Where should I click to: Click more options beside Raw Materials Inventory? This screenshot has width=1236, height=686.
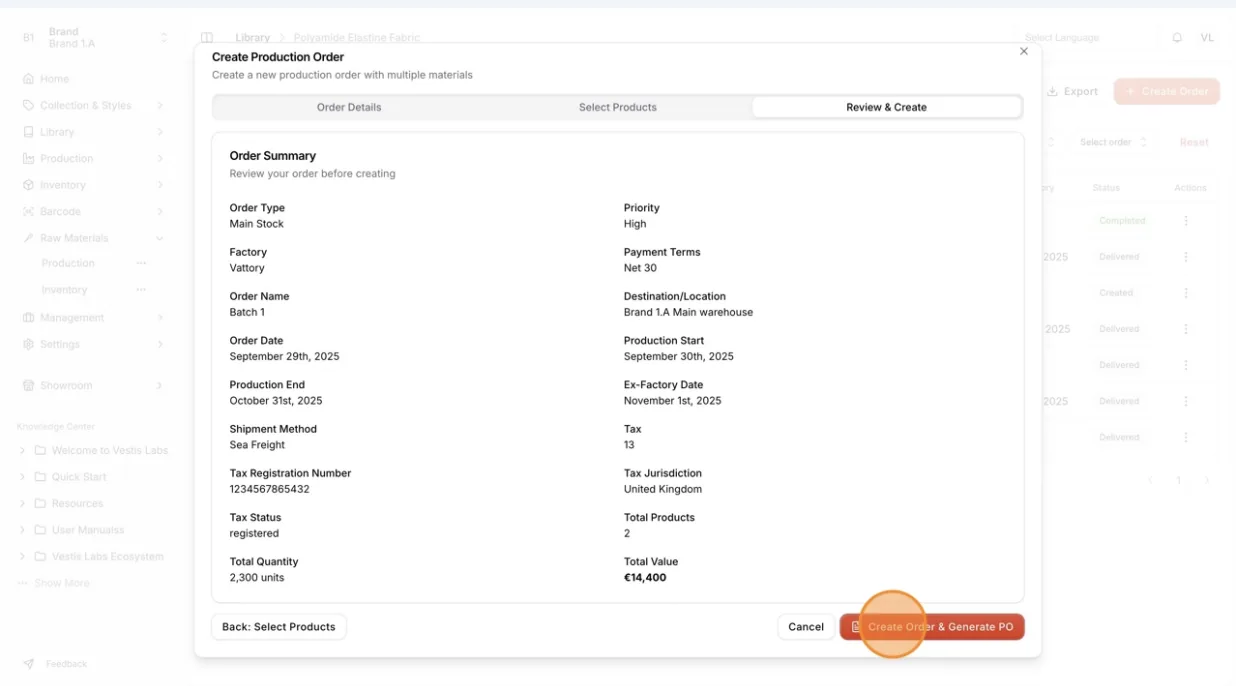(x=141, y=290)
